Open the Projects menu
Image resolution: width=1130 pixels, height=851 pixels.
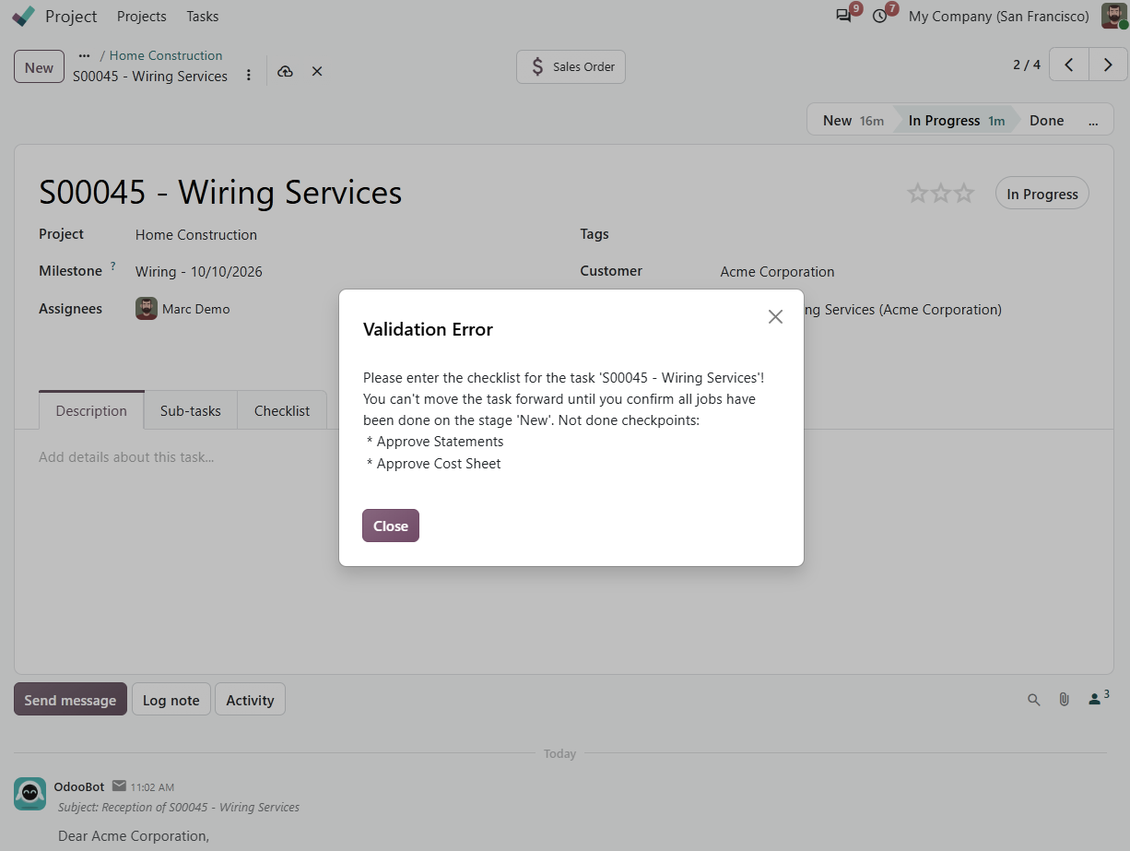(x=141, y=16)
